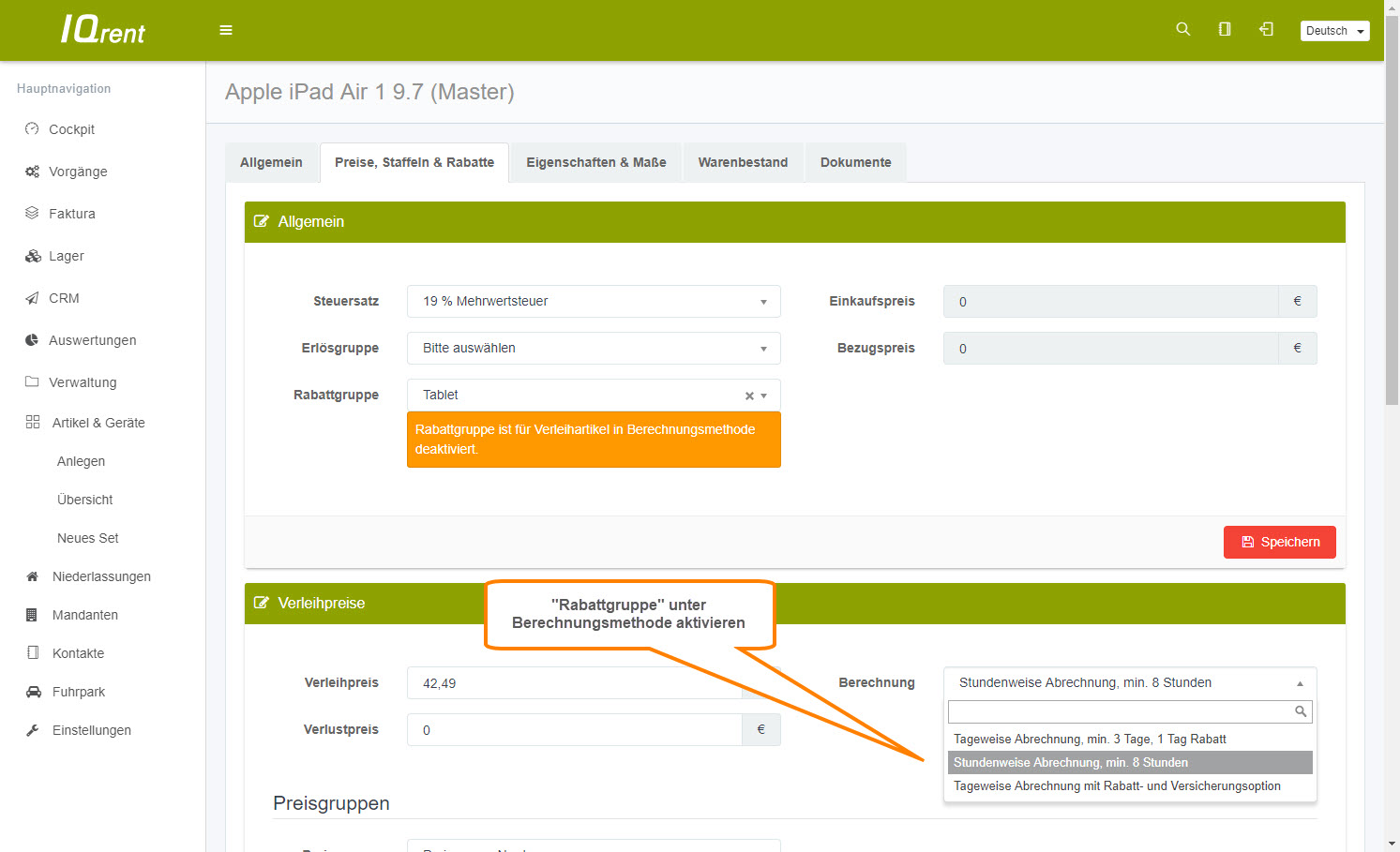
Task: Open search via magnifier icon in header
Action: pyautogui.click(x=1182, y=30)
